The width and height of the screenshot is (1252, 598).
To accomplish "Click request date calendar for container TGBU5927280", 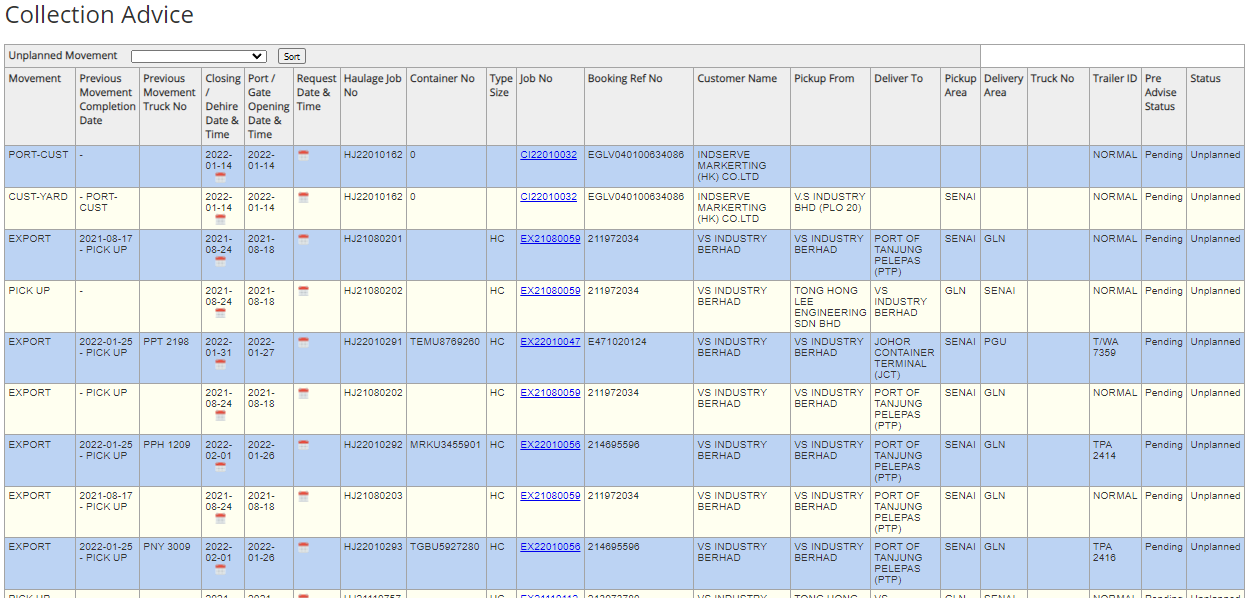I will 303,547.
